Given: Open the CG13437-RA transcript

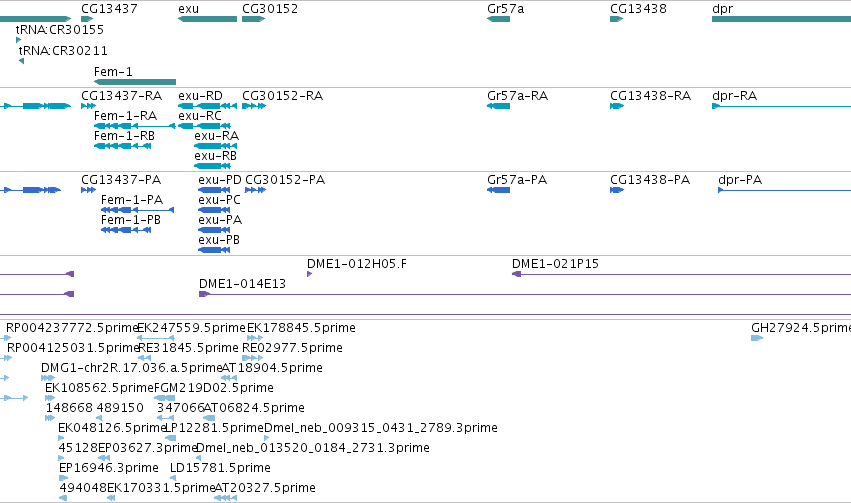Looking at the screenshot, I should tap(122, 95).
